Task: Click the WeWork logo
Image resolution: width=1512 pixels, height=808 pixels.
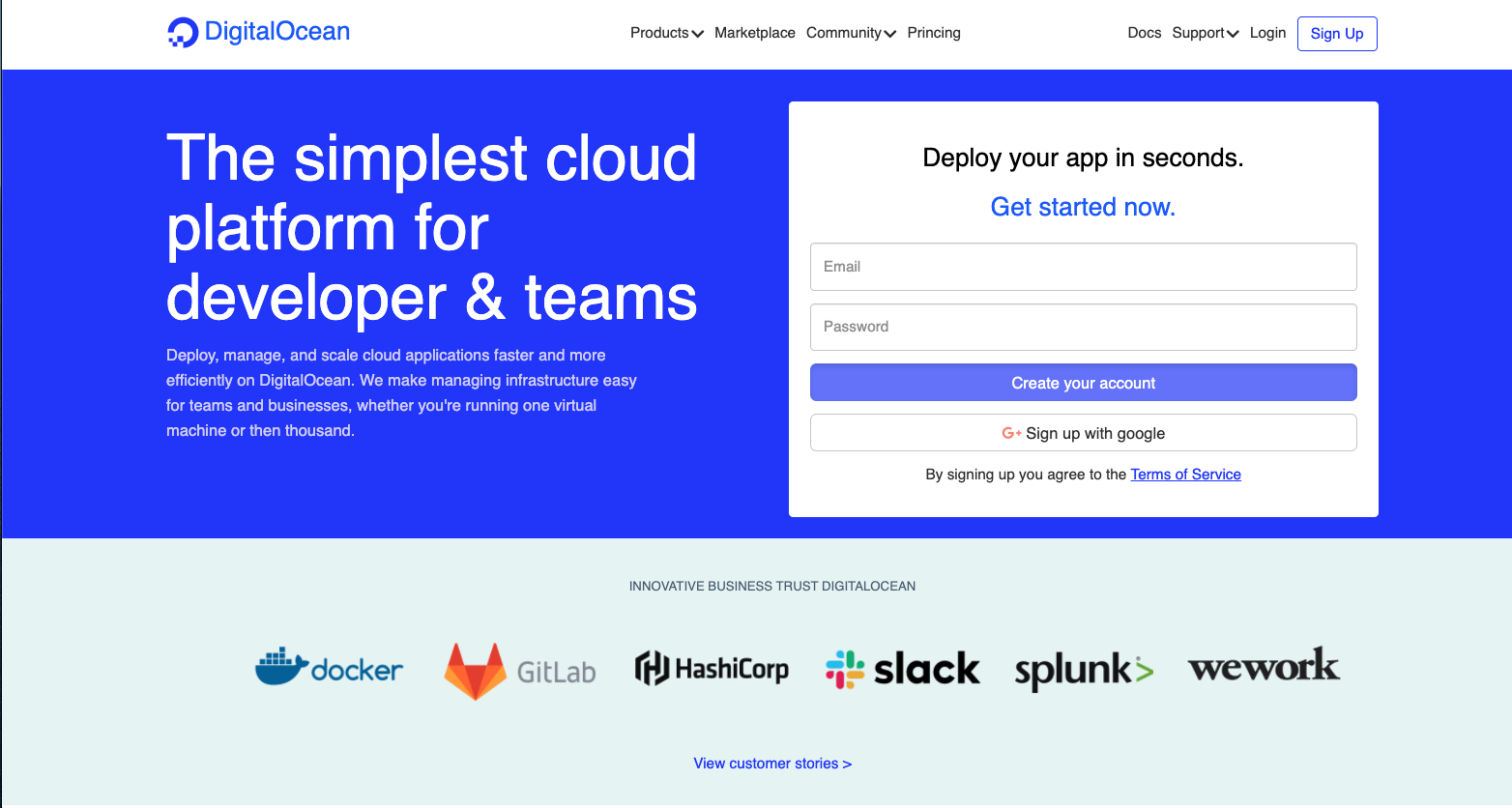Action: coord(1264,665)
